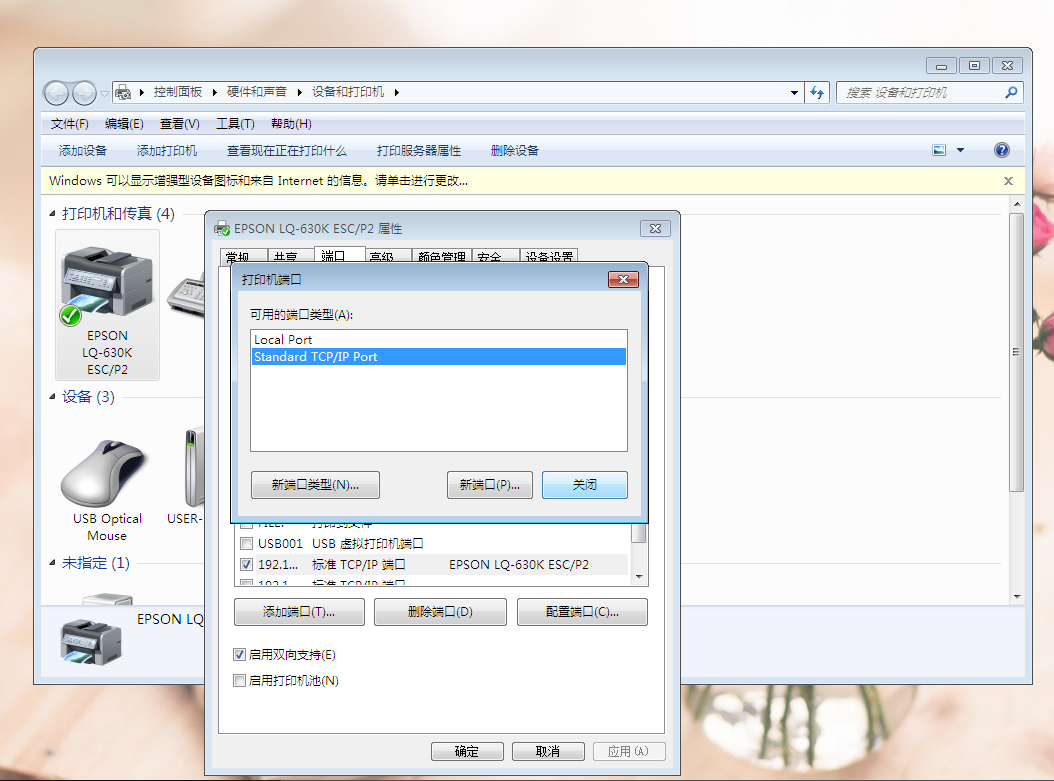This screenshot has width=1054, height=781.
Task: Click 添加打印机 in toolbar
Action: point(167,151)
